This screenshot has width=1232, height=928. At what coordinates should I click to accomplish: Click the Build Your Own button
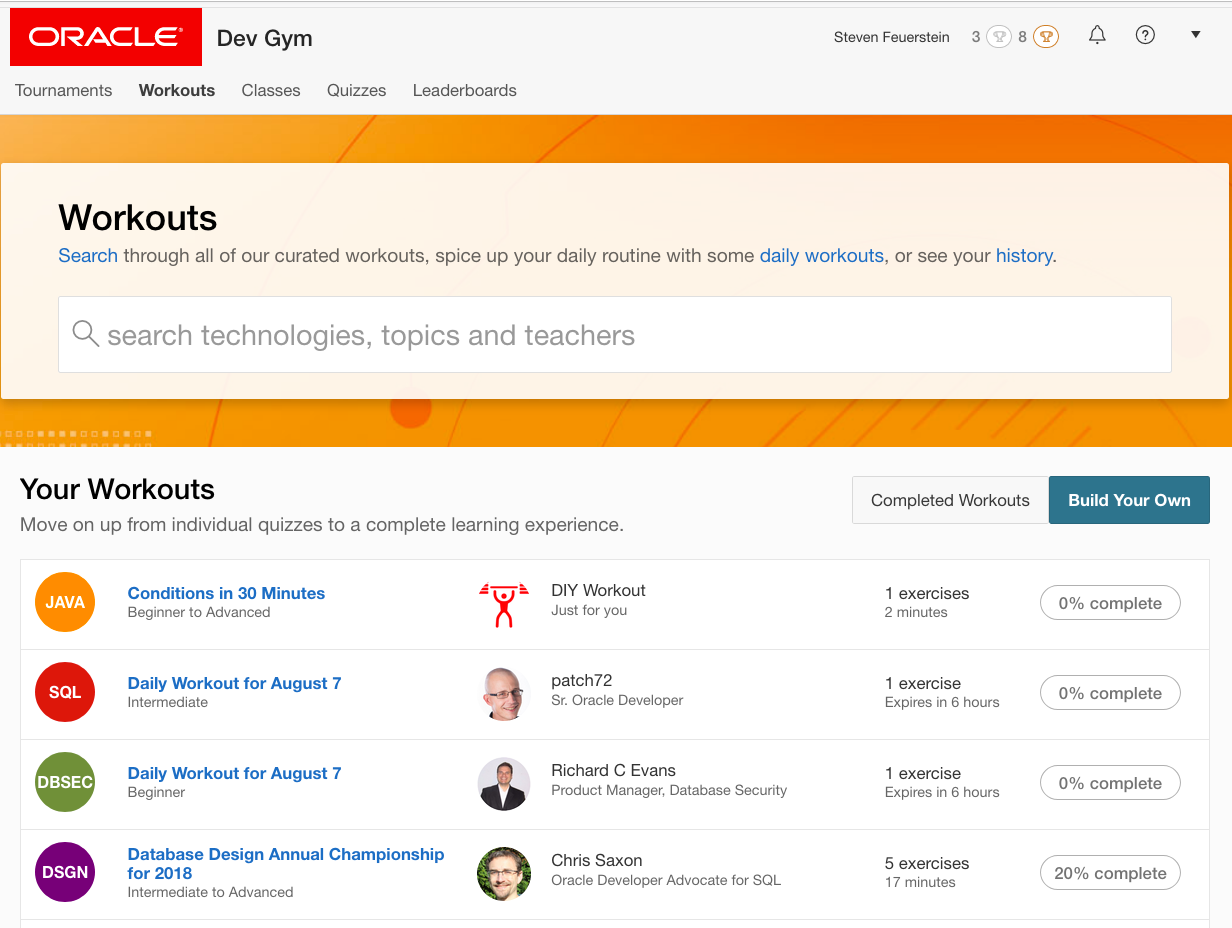tap(1129, 500)
